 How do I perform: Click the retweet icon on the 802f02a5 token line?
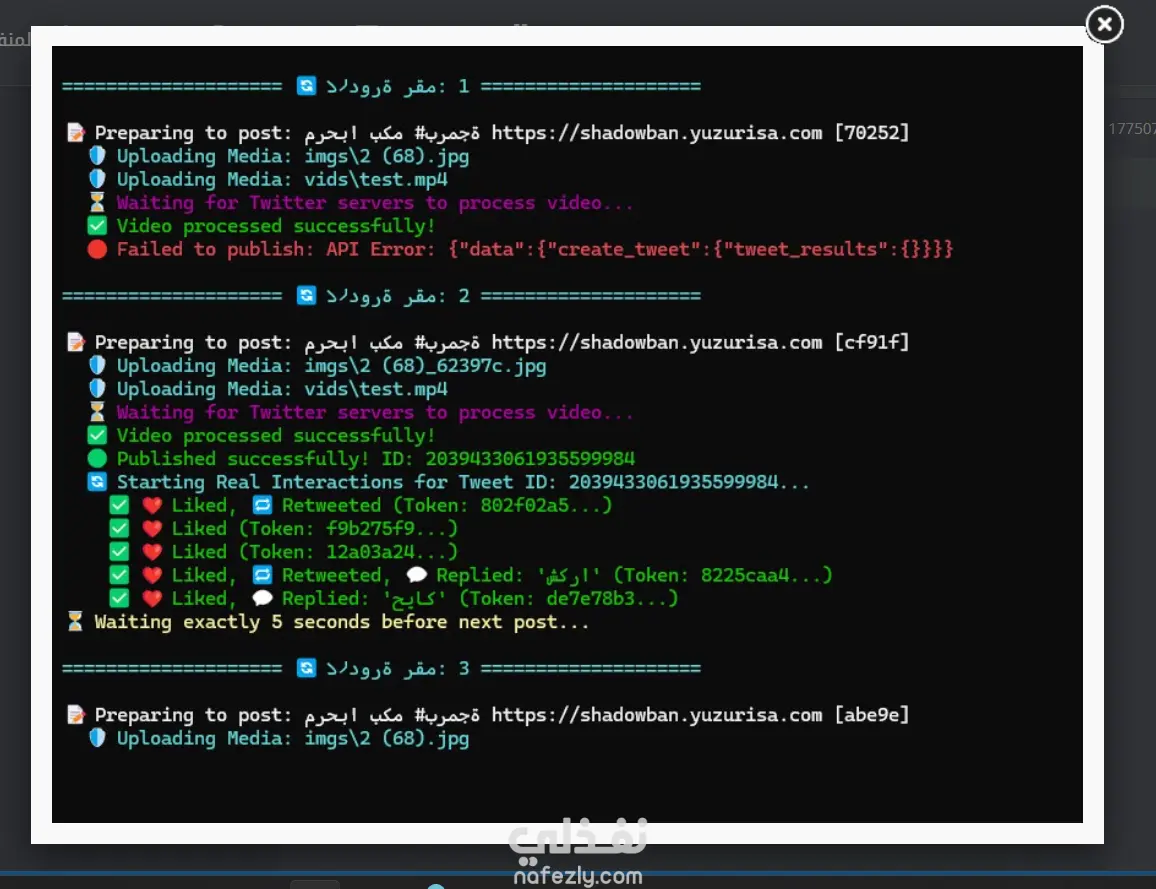tap(262, 505)
